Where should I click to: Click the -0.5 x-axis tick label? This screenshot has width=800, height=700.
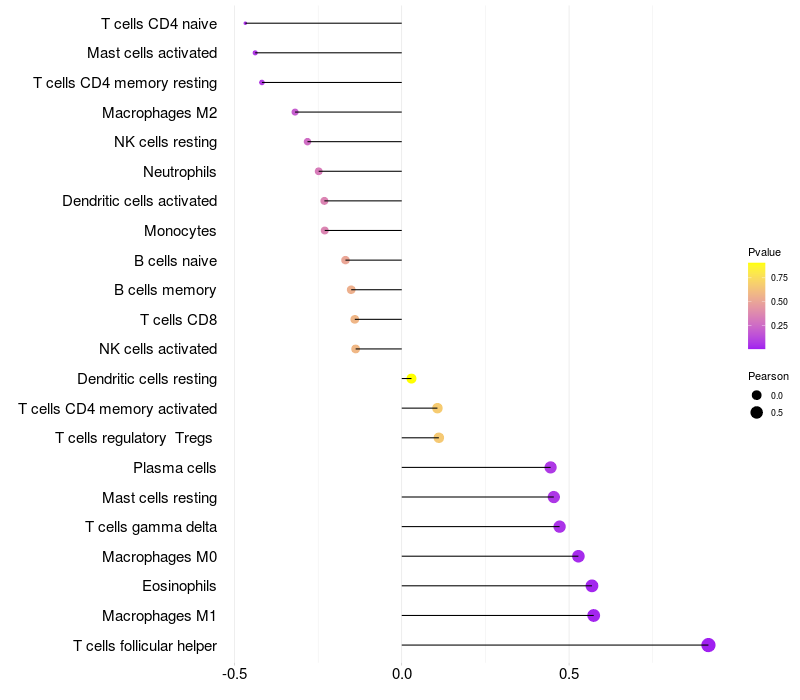click(x=235, y=675)
